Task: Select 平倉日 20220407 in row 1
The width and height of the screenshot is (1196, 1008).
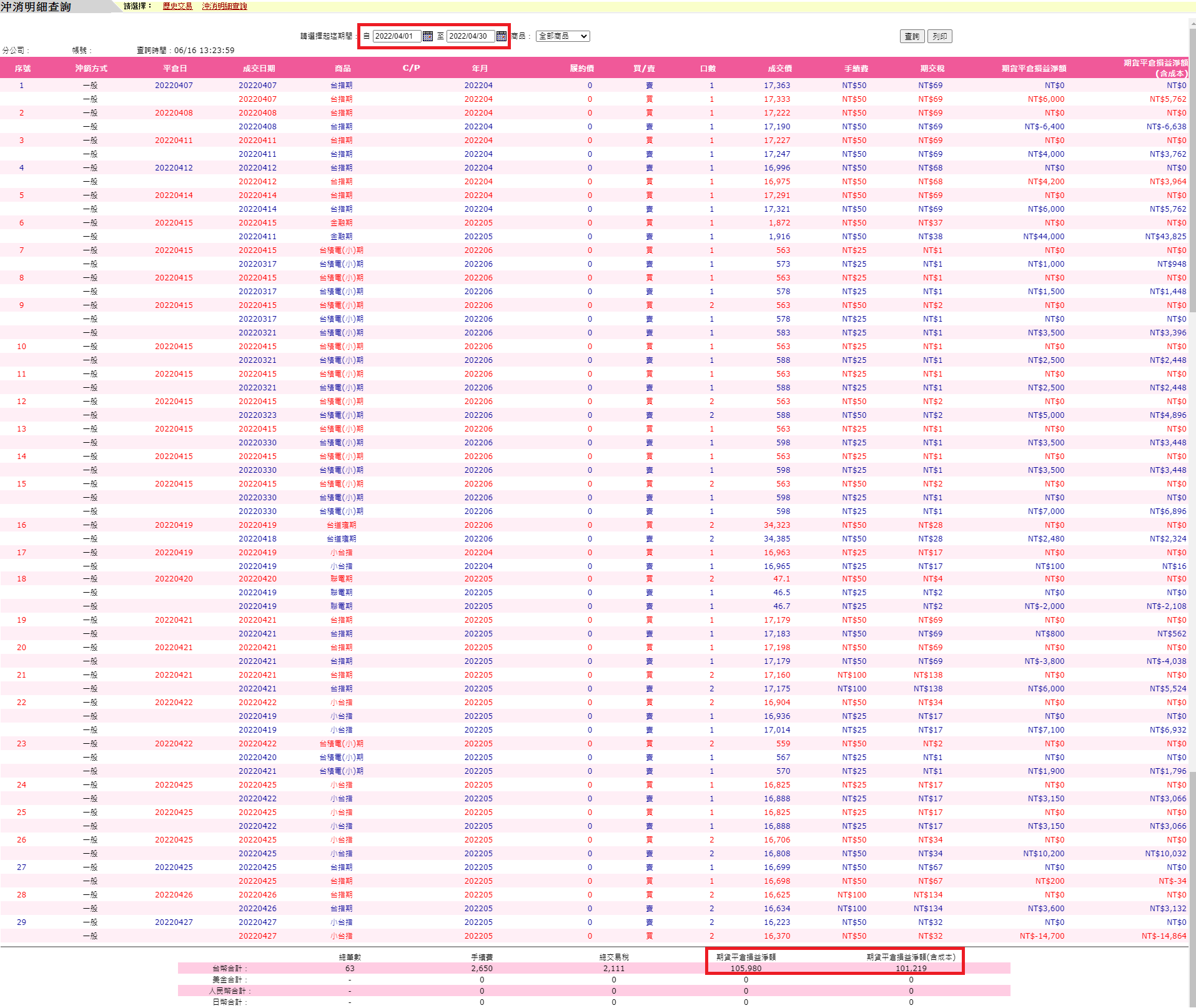Action: point(174,86)
